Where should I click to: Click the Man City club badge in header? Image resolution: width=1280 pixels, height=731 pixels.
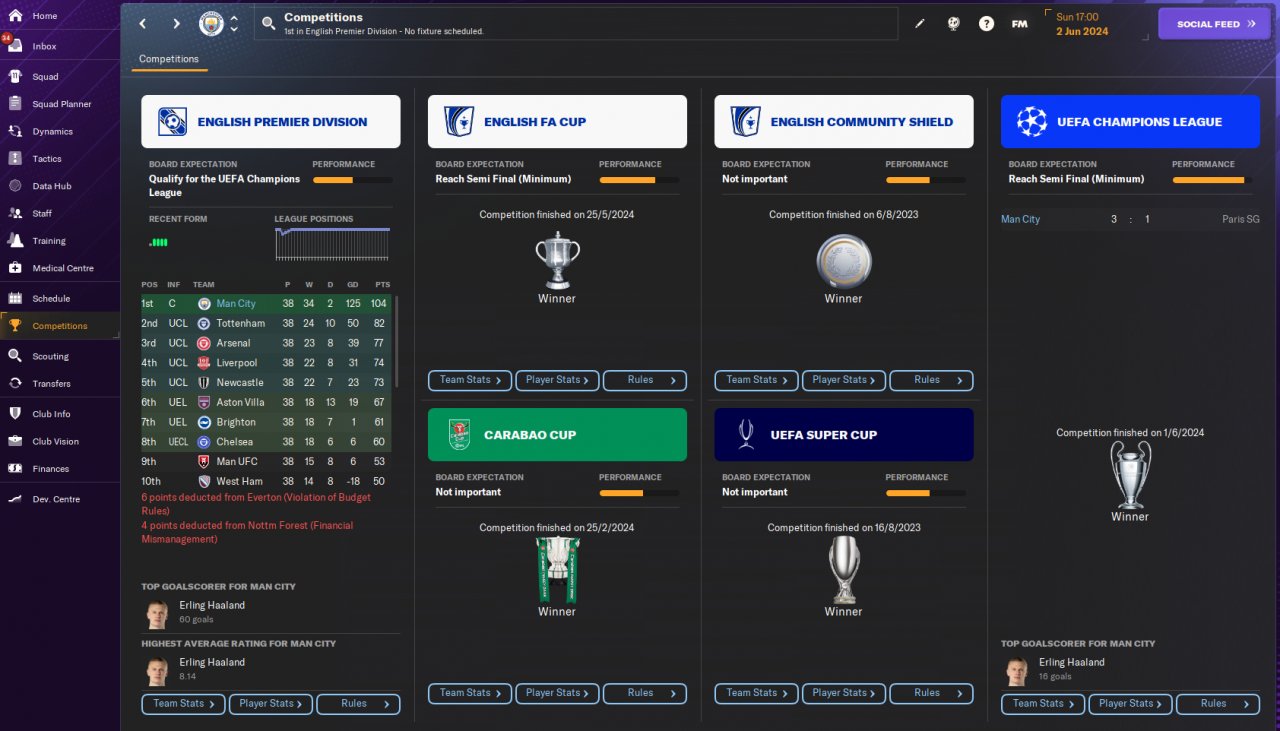tap(211, 23)
